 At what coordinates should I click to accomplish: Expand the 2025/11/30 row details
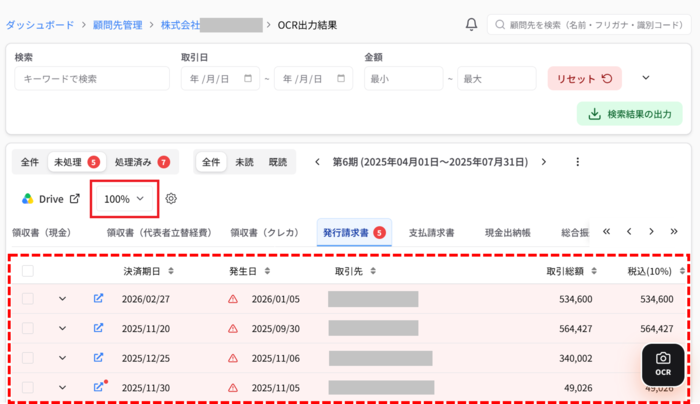62,387
